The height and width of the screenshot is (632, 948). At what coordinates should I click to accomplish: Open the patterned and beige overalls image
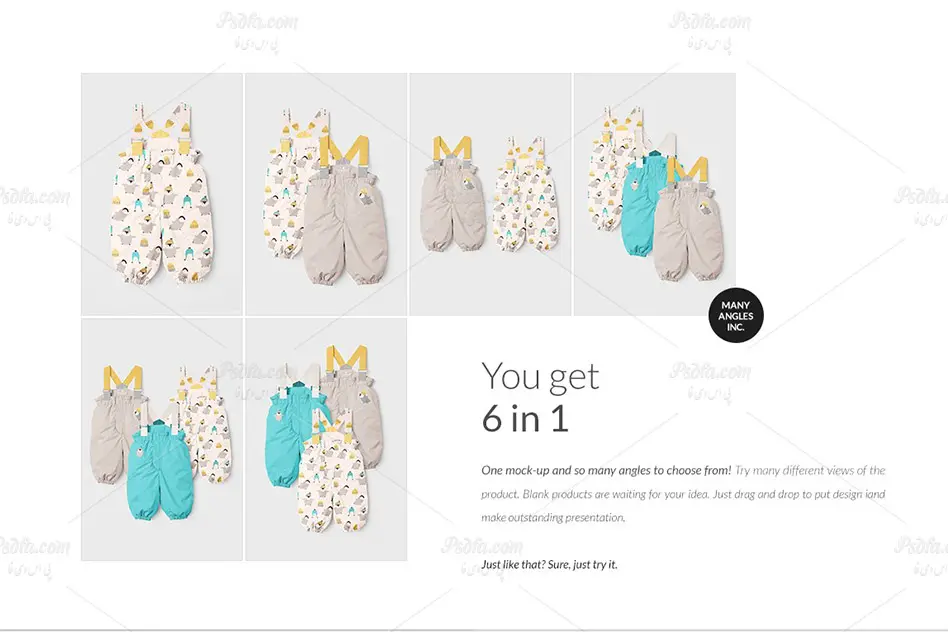(326, 194)
